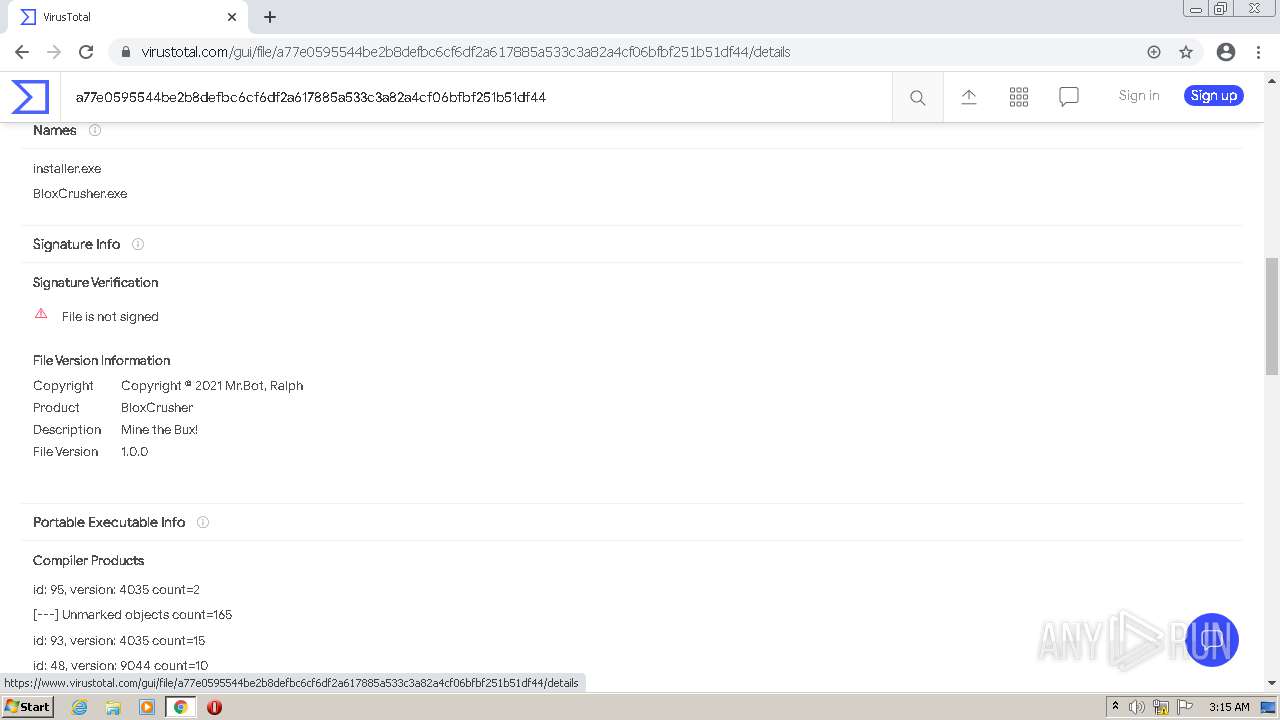This screenshot has width=1280, height=720.
Task: Open file explorer from taskbar
Action: coord(113,707)
